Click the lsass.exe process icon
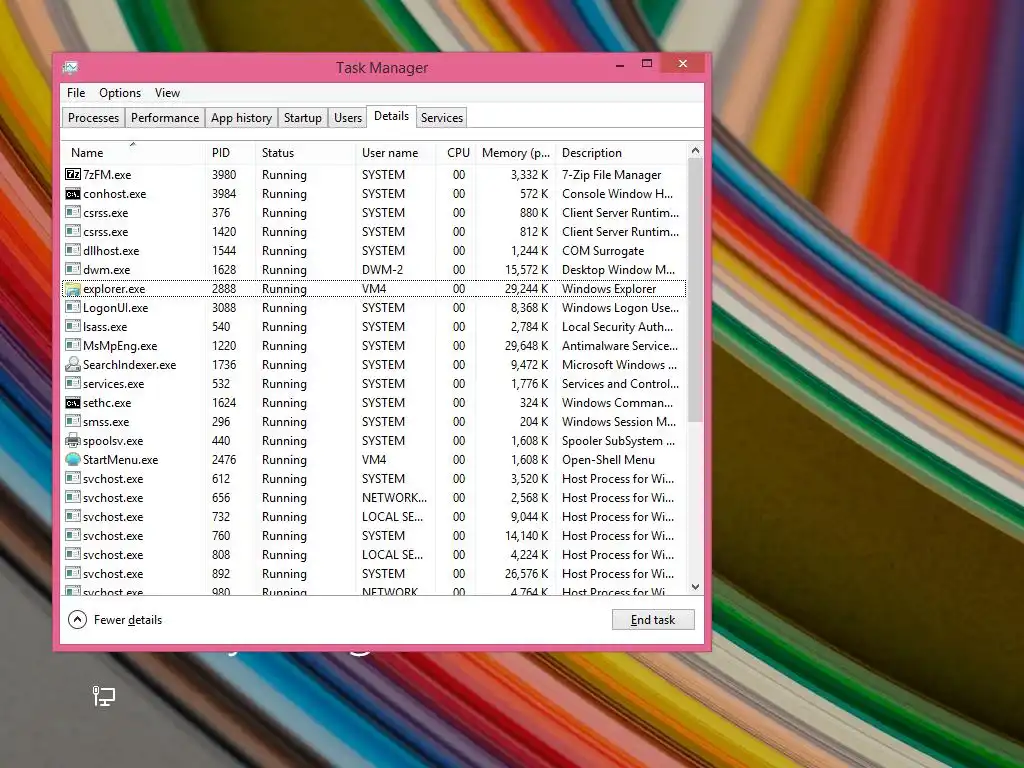Viewport: 1024px width, 768px height. 72,326
